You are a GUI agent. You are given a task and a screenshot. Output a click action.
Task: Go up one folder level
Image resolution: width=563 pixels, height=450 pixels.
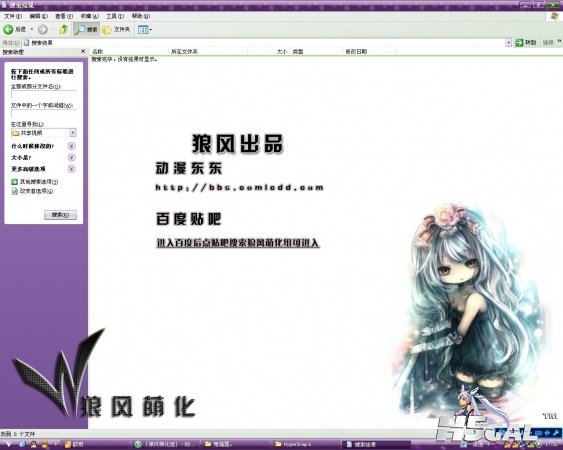[64, 29]
